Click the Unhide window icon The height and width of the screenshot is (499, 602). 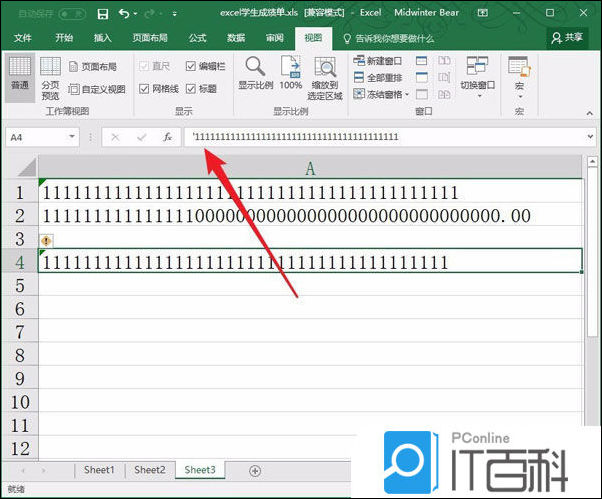422,94
